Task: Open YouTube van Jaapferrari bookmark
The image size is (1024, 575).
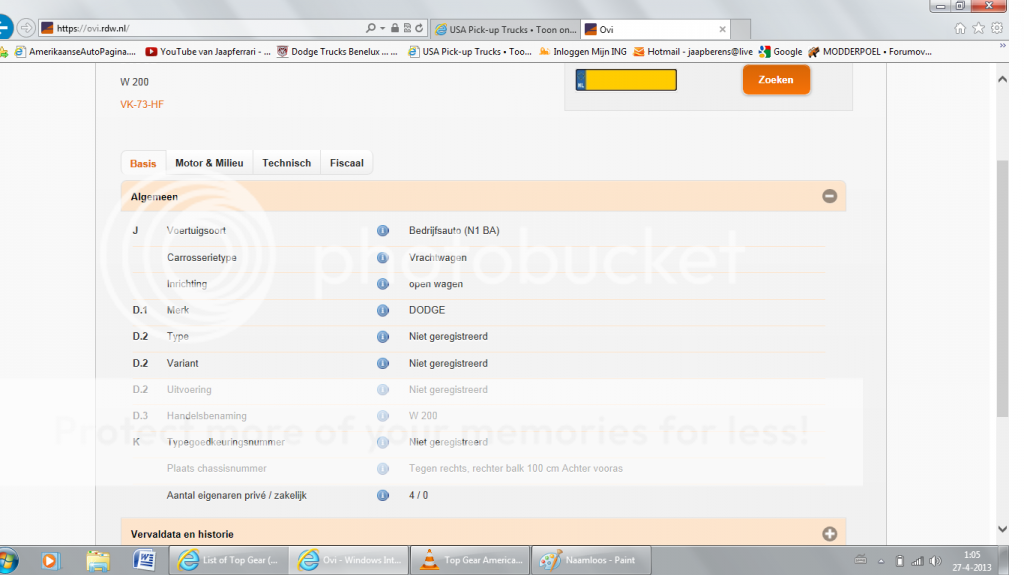Action: 208,52
